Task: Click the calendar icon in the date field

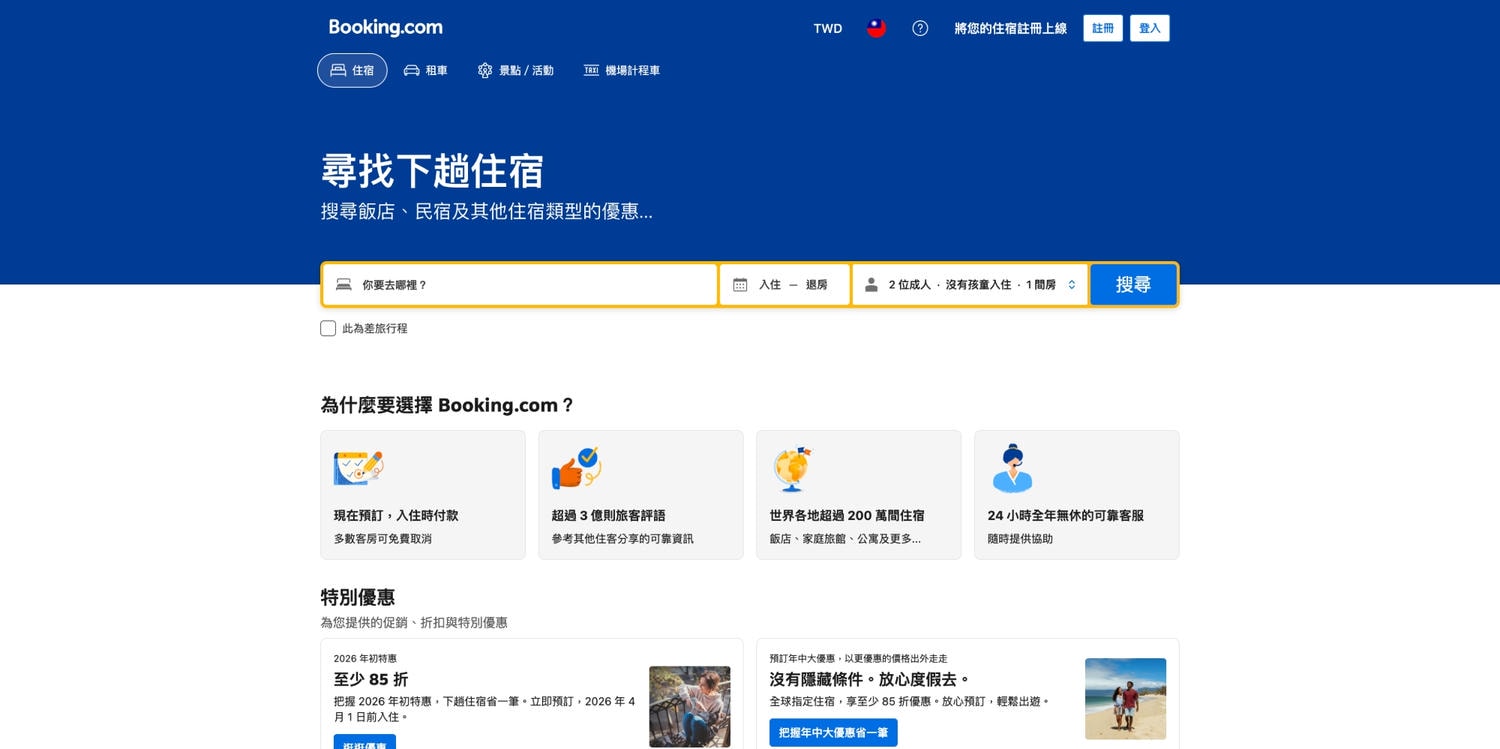Action: (740, 285)
